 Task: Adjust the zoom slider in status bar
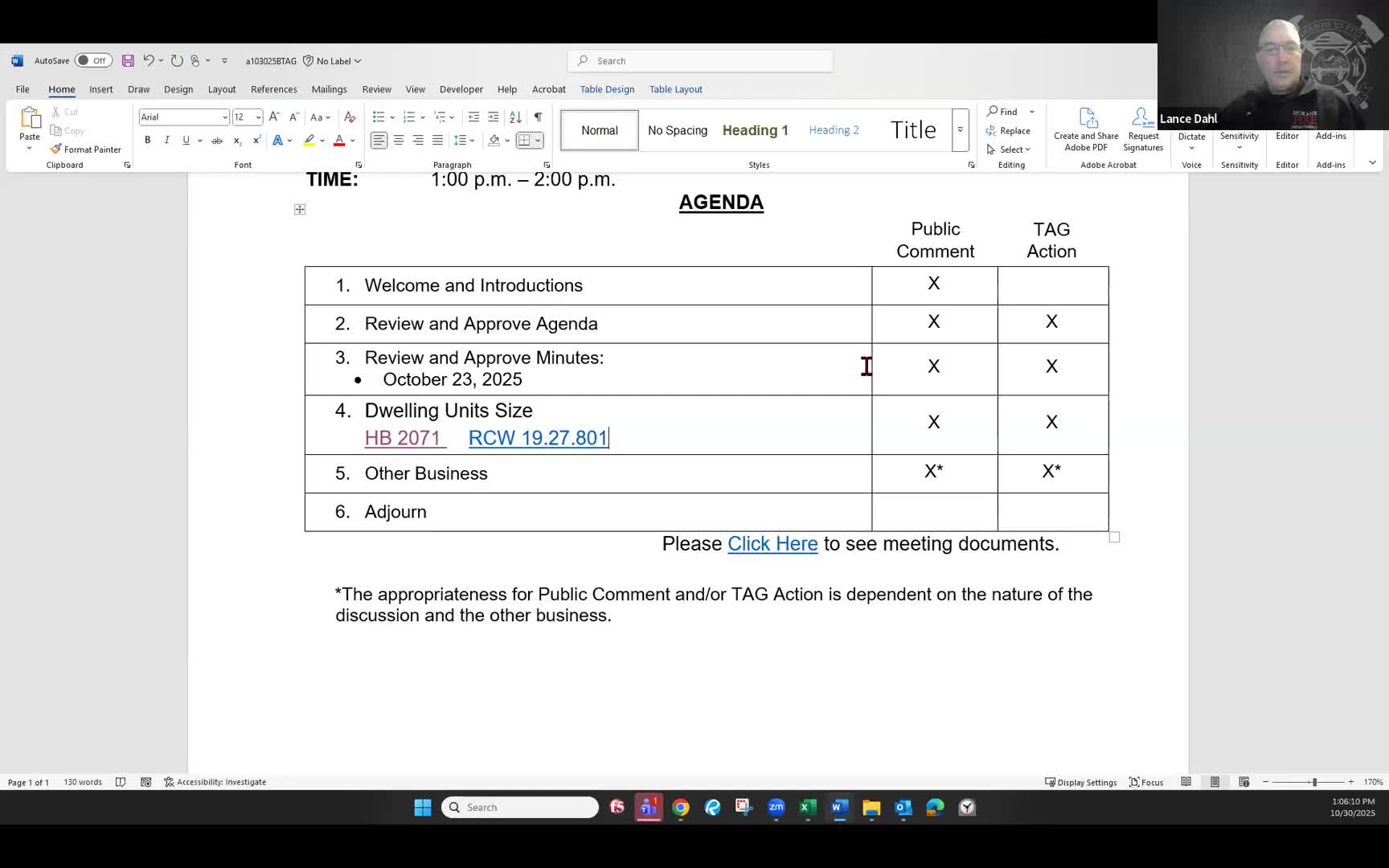pyautogui.click(x=1313, y=782)
